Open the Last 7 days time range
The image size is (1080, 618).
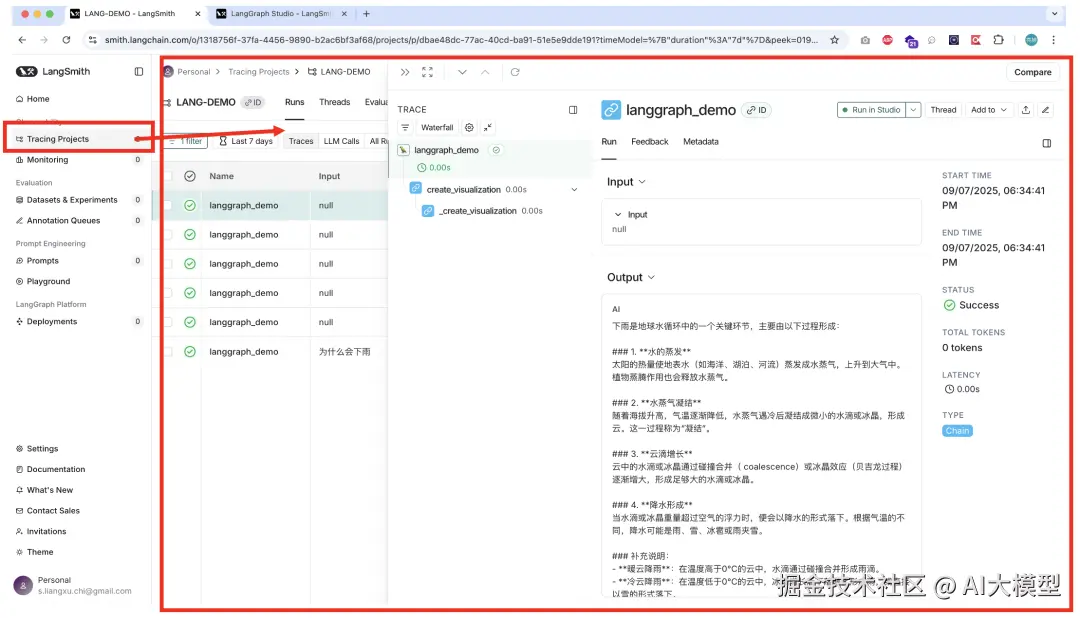point(245,141)
